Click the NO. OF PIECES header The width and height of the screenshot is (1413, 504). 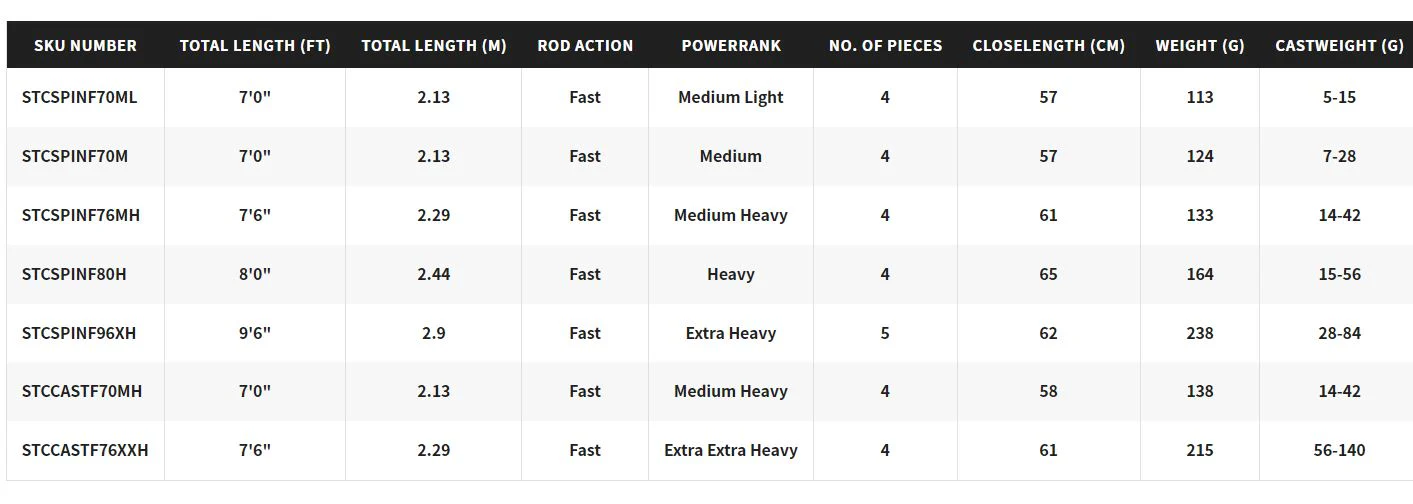pyautogui.click(x=885, y=45)
